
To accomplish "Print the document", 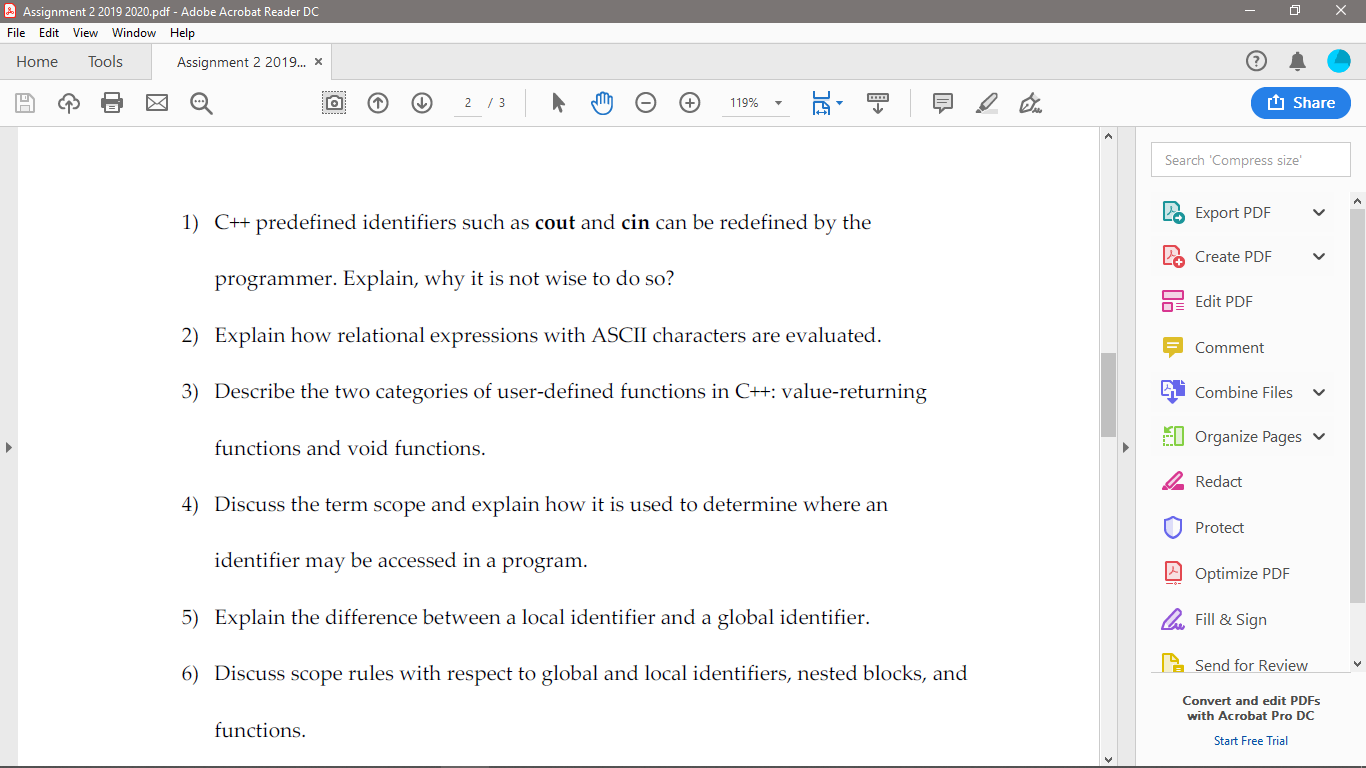I will point(111,102).
